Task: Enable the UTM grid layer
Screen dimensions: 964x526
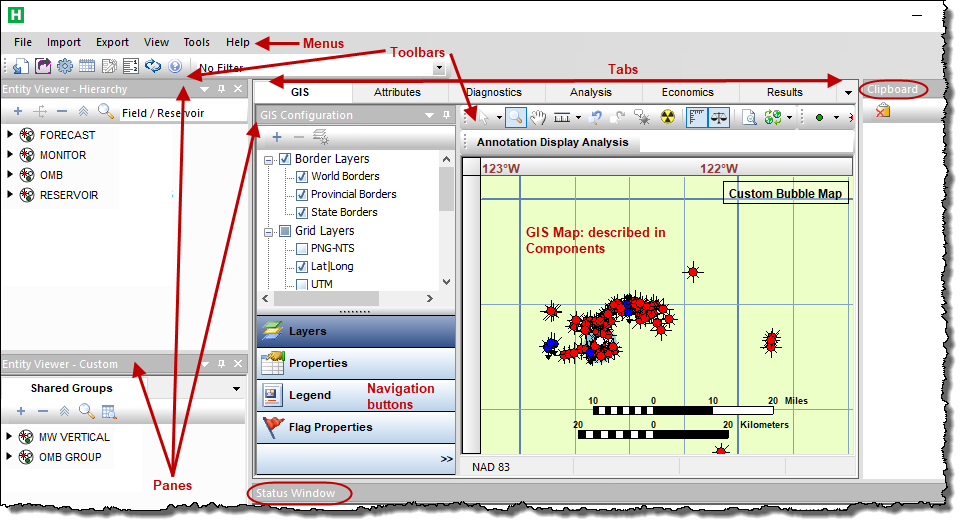Action: [302, 284]
